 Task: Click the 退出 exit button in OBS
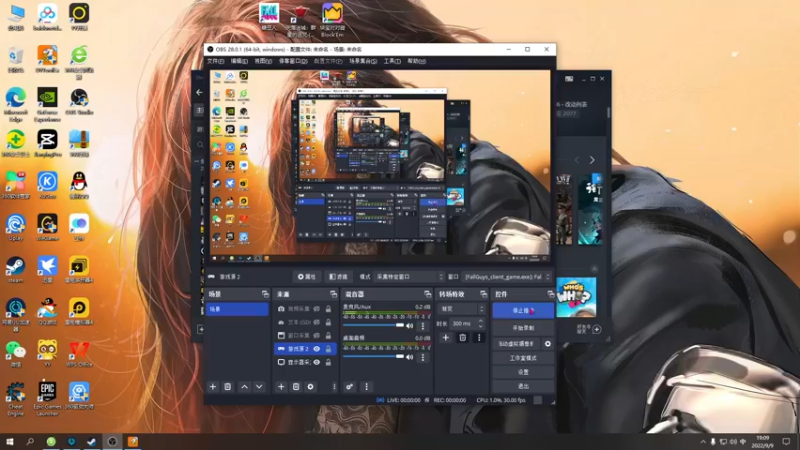pyautogui.click(x=523, y=386)
